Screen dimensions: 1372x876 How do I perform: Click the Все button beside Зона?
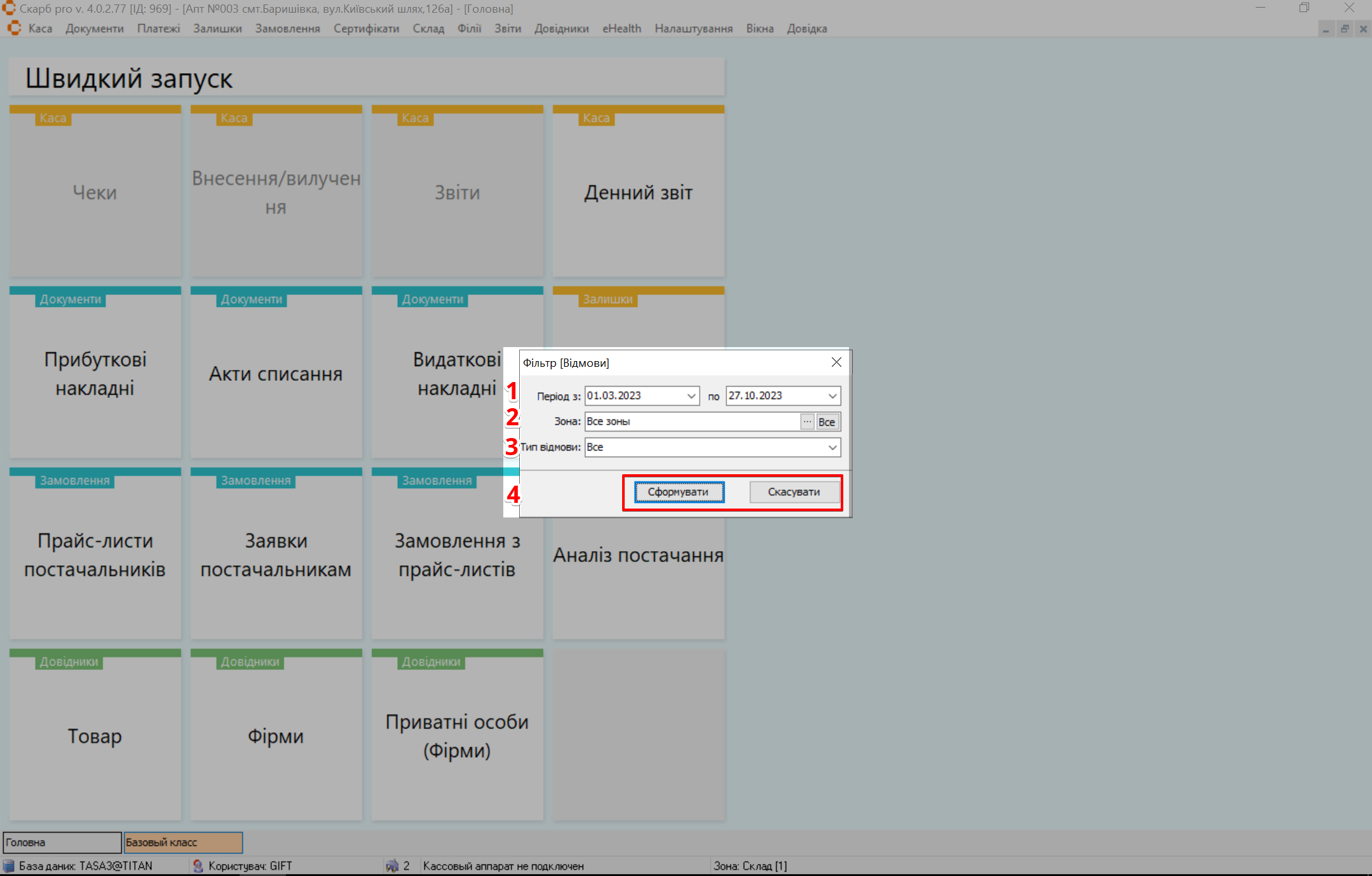tap(827, 421)
